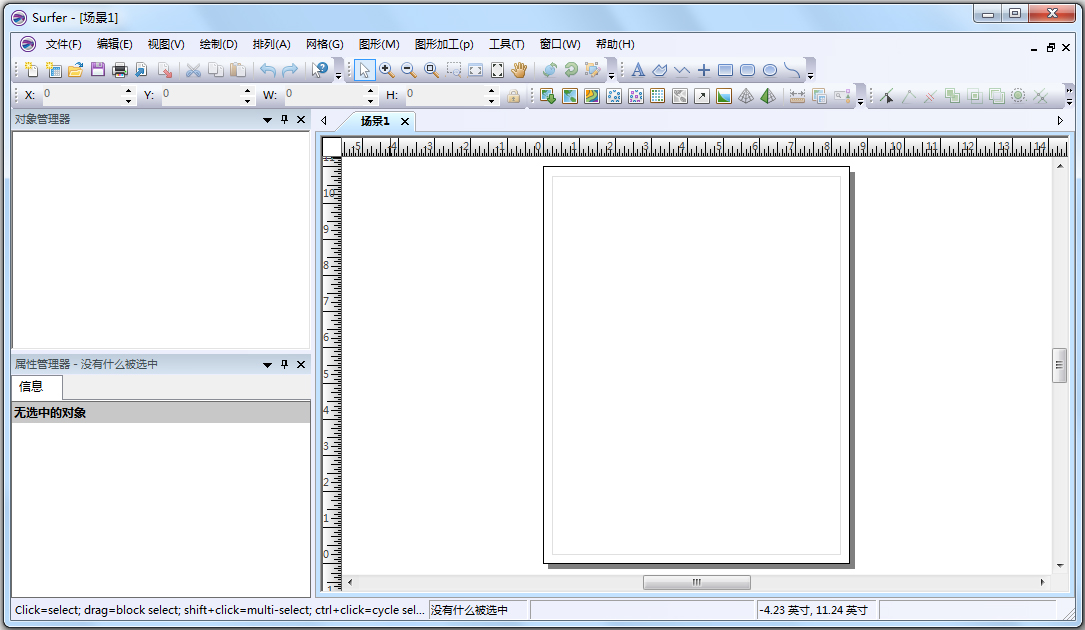Select the Spline polyline tool
This screenshot has width=1085, height=630.
(792, 69)
